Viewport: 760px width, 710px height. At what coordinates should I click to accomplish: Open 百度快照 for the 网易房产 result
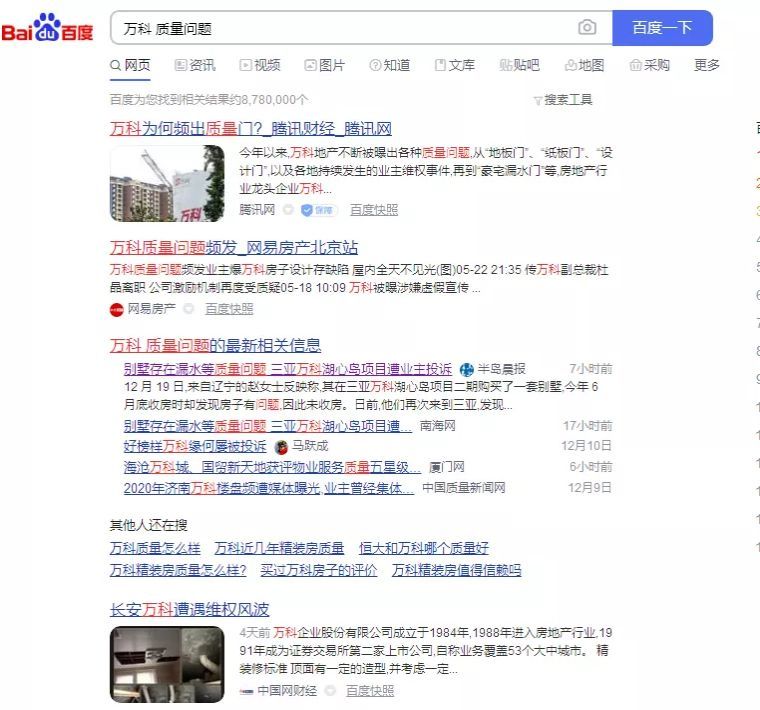tap(229, 309)
